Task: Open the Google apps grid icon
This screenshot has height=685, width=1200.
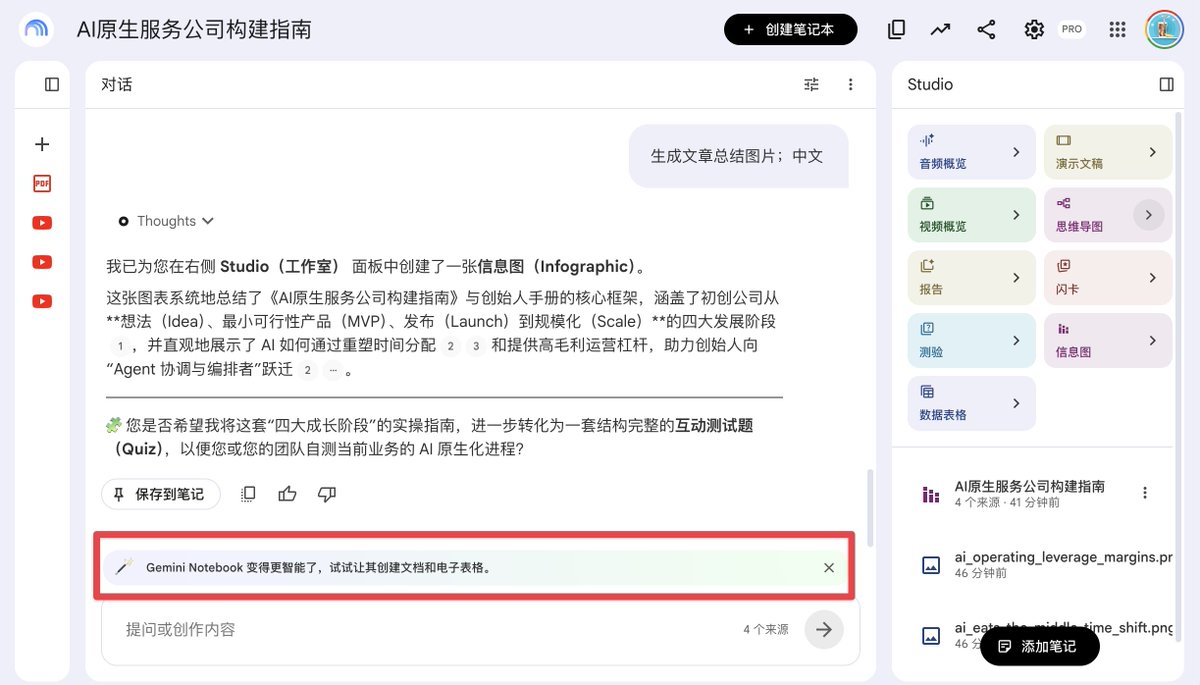Action: (x=1118, y=30)
